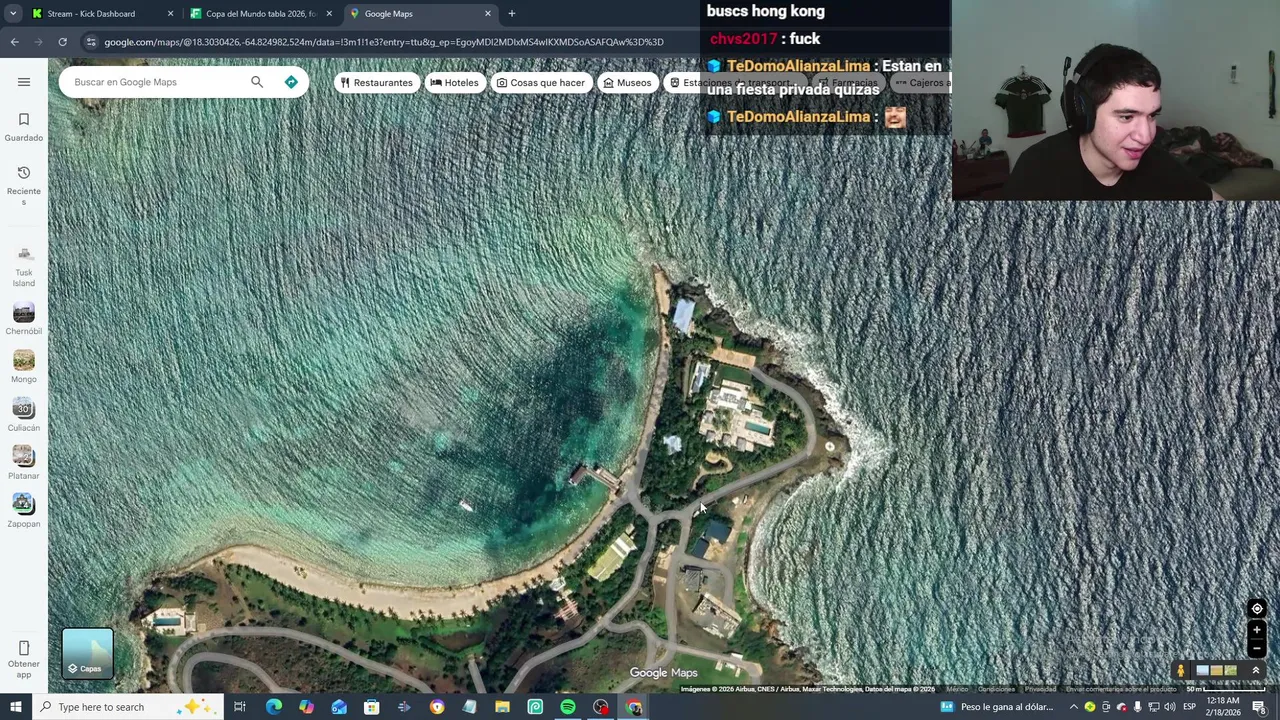Center map on my location
1280x720 pixels.
(1257, 609)
